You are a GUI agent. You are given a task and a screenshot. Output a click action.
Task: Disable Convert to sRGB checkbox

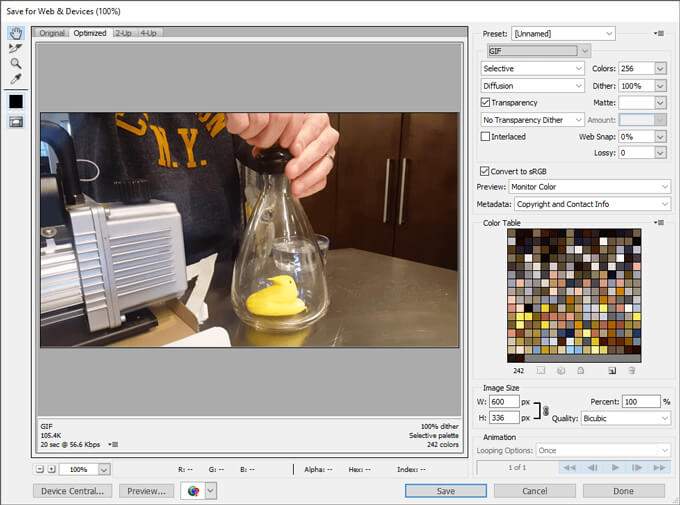[x=486, y=170]
